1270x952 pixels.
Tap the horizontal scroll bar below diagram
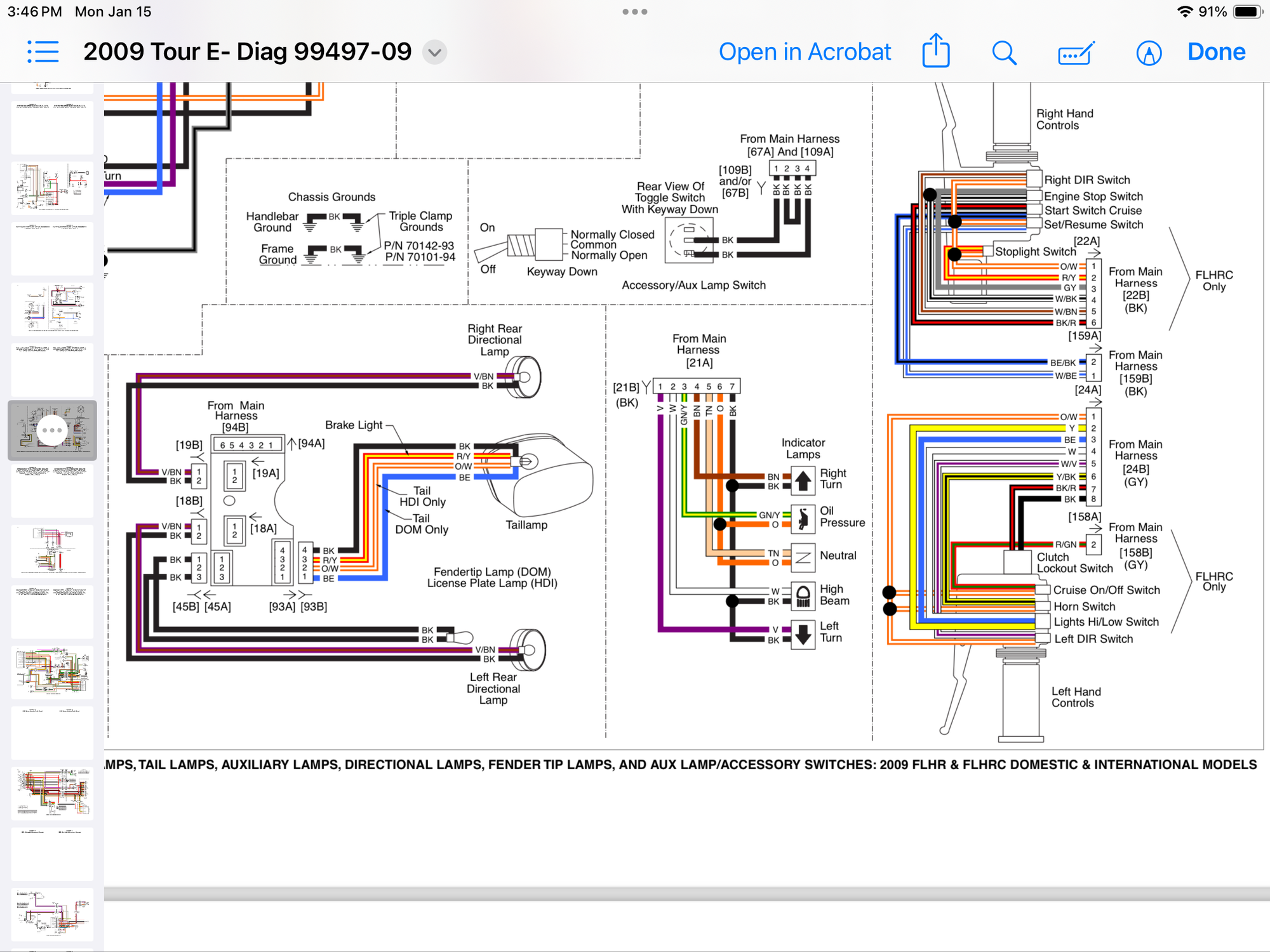point(686,894)
